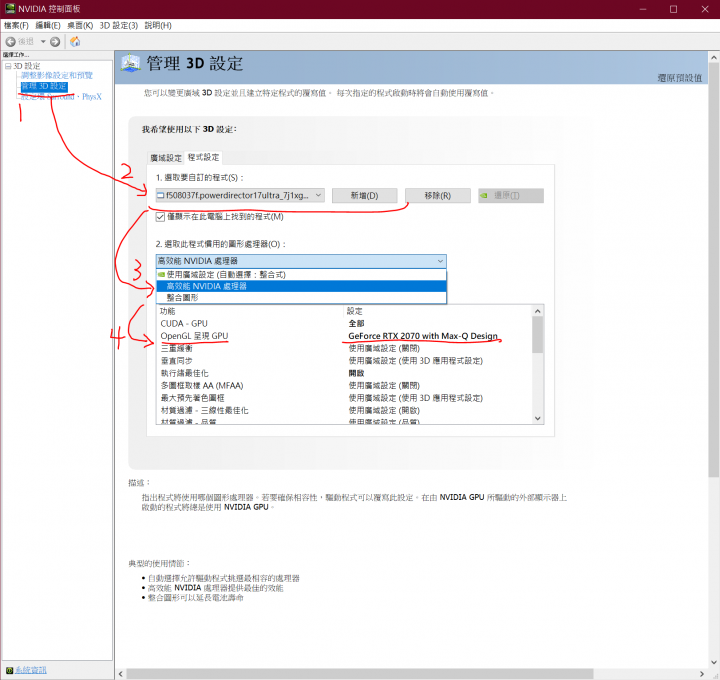
Task: Click the 還原預設值 link in header
Action: pos(680,78)
